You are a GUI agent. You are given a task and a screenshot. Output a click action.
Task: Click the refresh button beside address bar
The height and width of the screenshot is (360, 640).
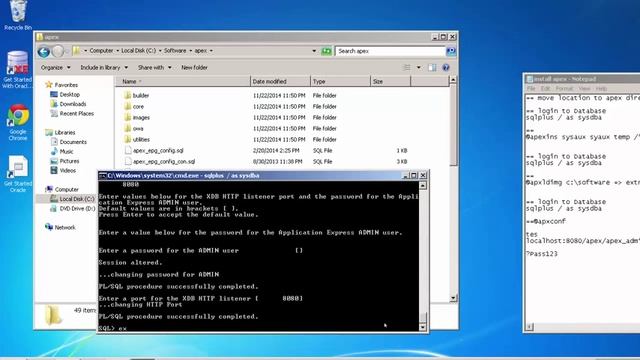326,51
